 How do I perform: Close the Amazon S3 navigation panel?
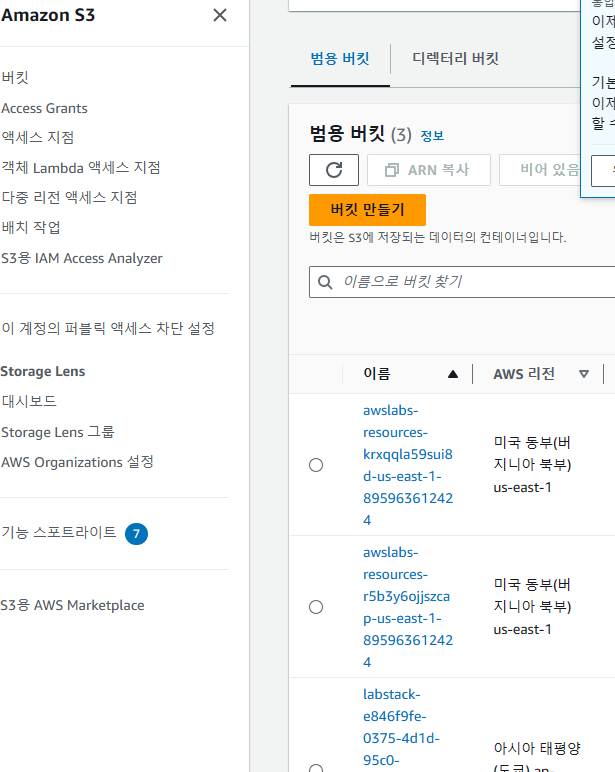[x=220, y=15]
